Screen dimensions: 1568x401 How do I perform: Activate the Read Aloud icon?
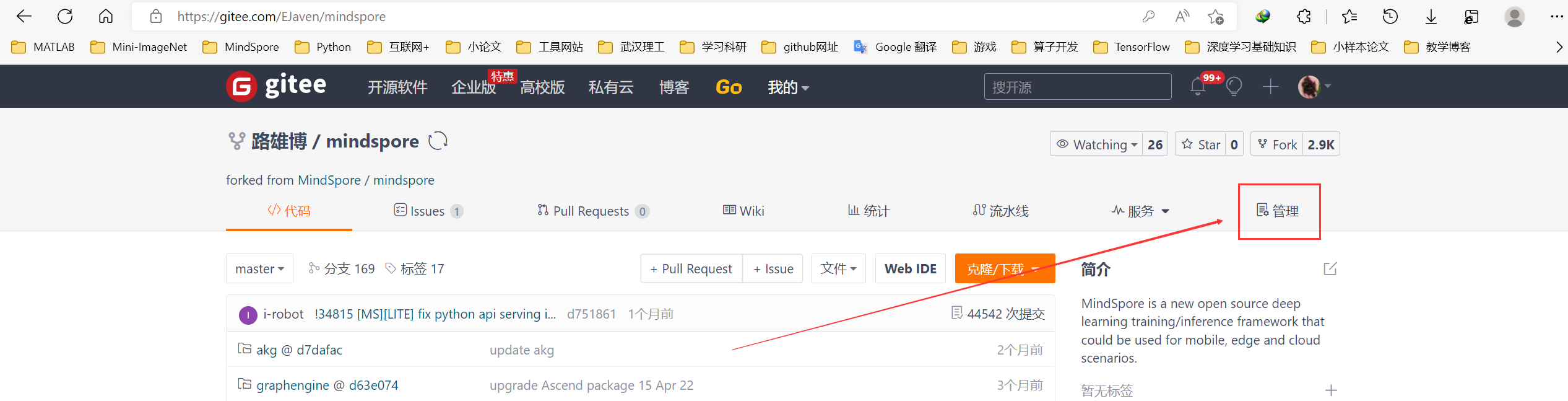pos(1182,17)
